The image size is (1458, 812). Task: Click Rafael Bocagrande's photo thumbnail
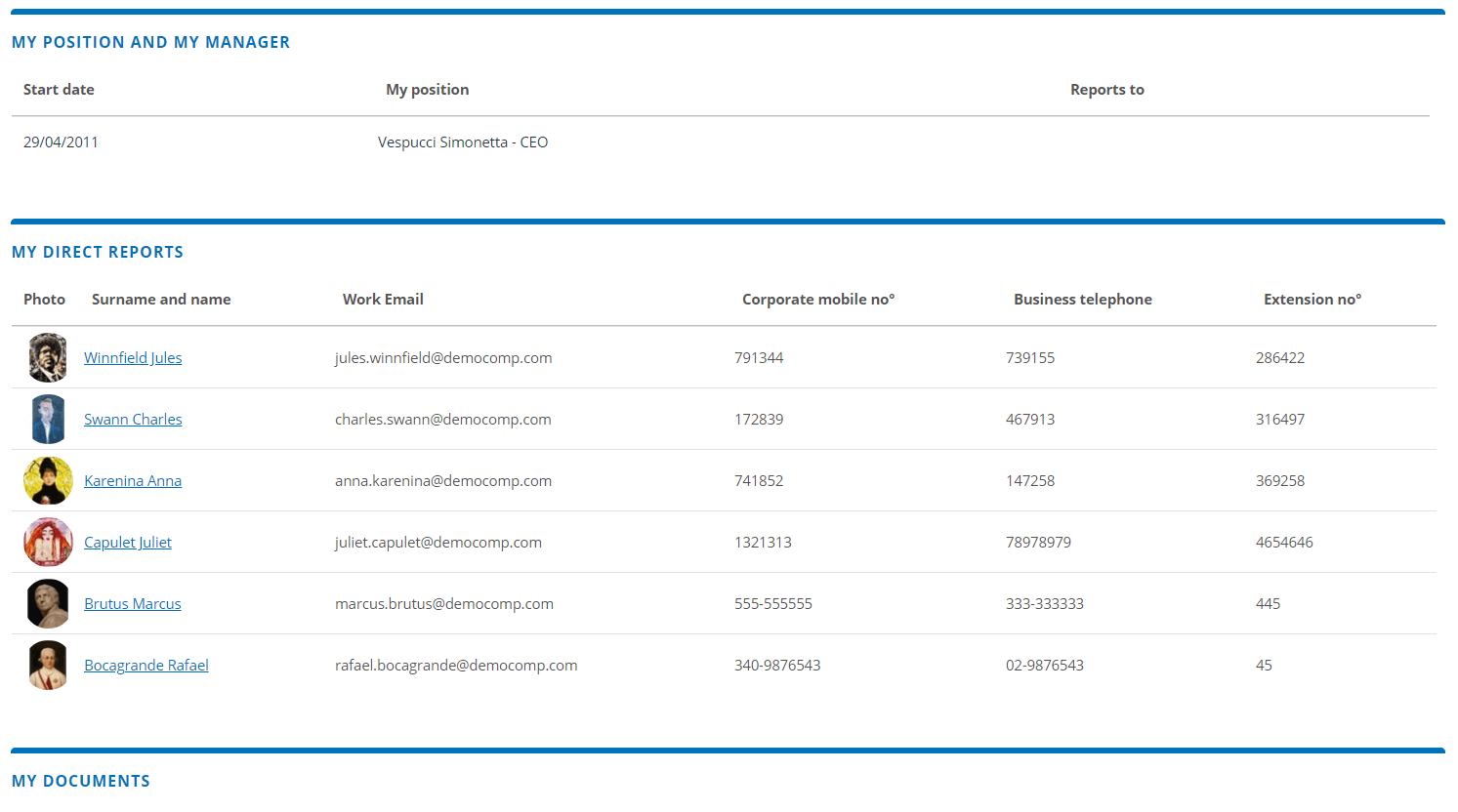(x=48, y=665)
